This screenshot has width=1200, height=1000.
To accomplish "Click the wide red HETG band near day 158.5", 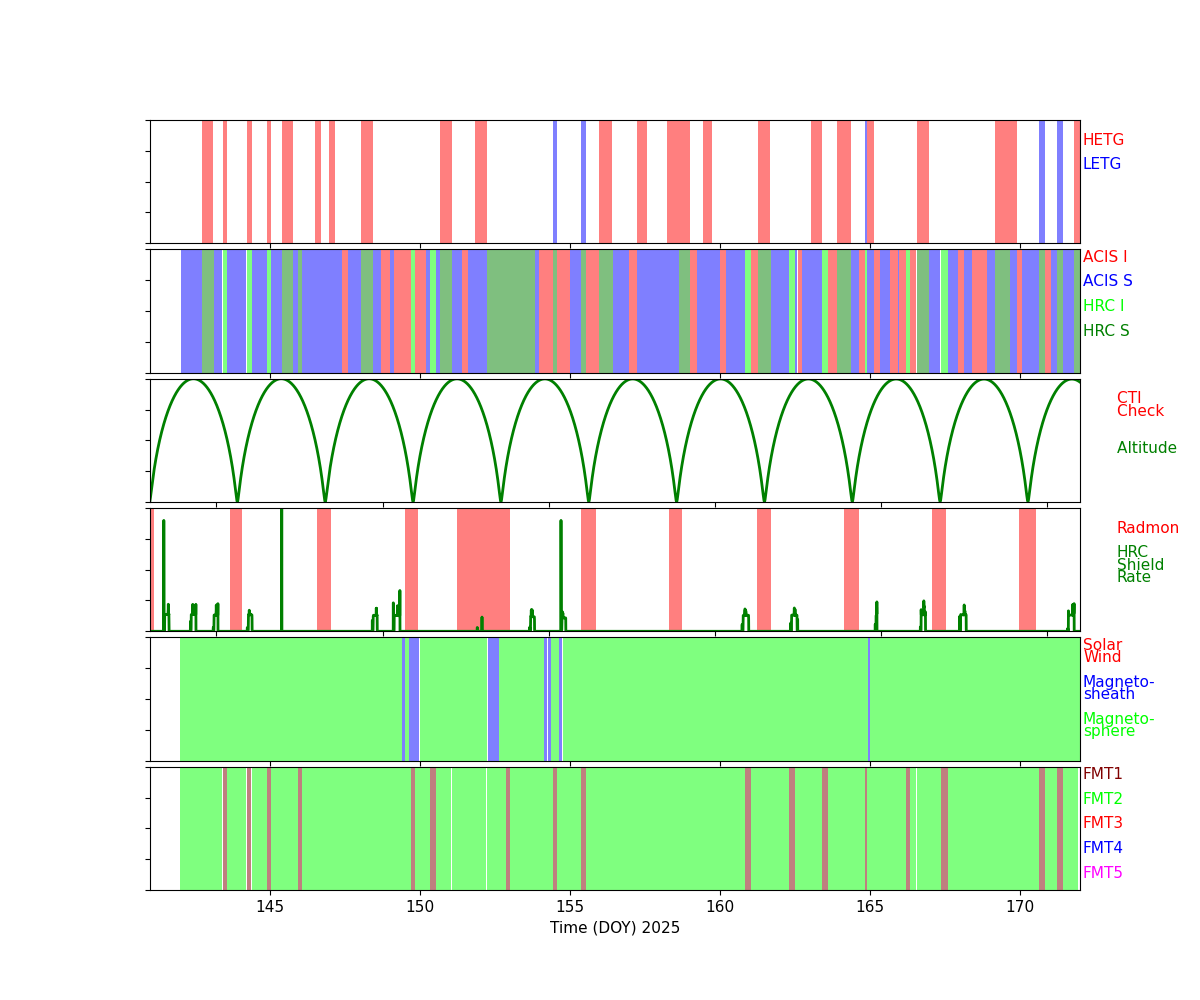I will (x=678, y=182).
